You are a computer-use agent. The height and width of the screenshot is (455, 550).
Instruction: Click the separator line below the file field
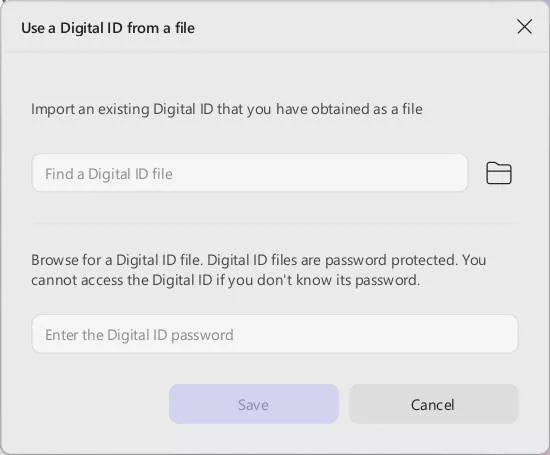(274, 223)
